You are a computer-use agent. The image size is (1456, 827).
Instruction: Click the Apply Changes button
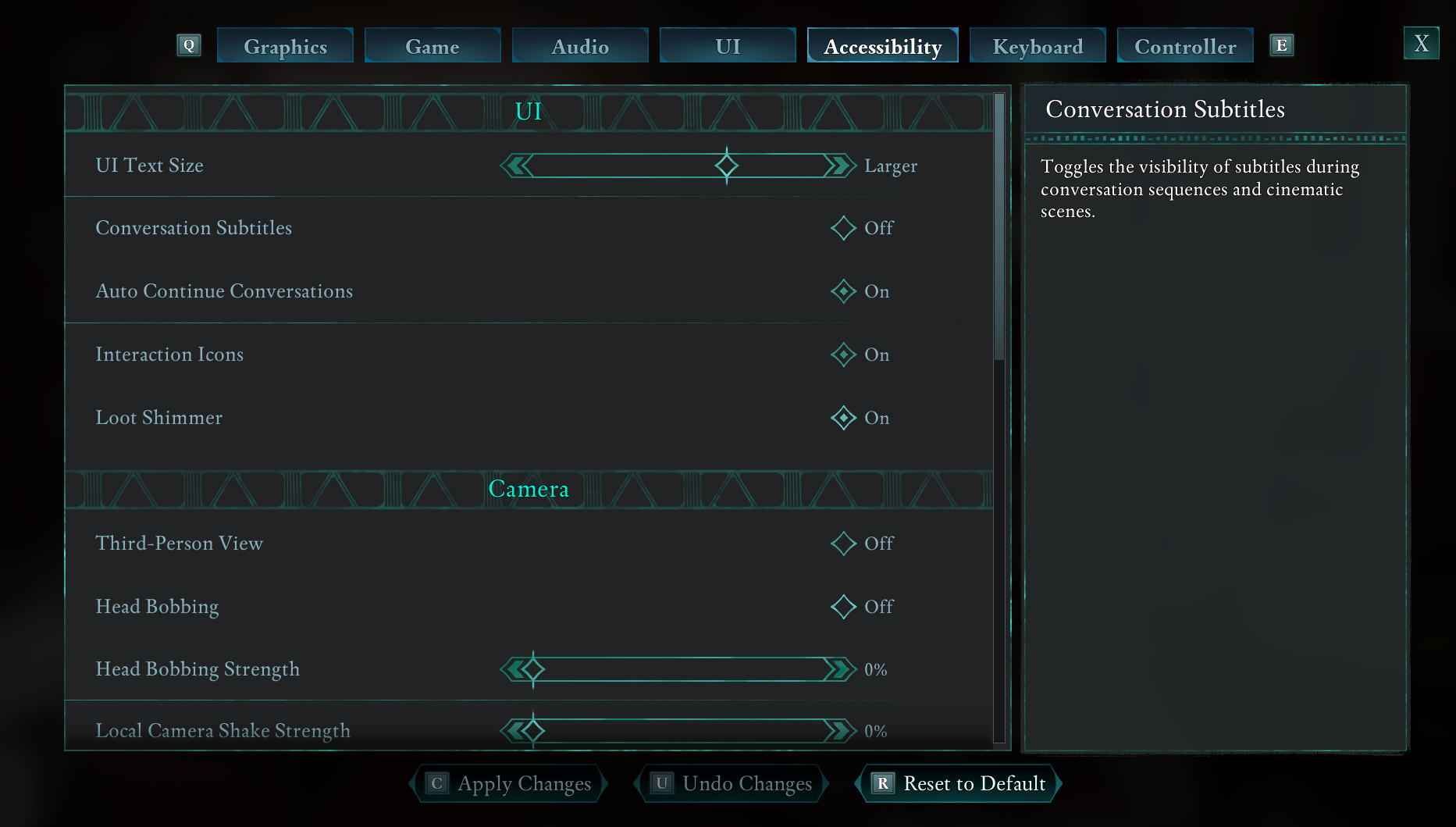tap(509, 783)
